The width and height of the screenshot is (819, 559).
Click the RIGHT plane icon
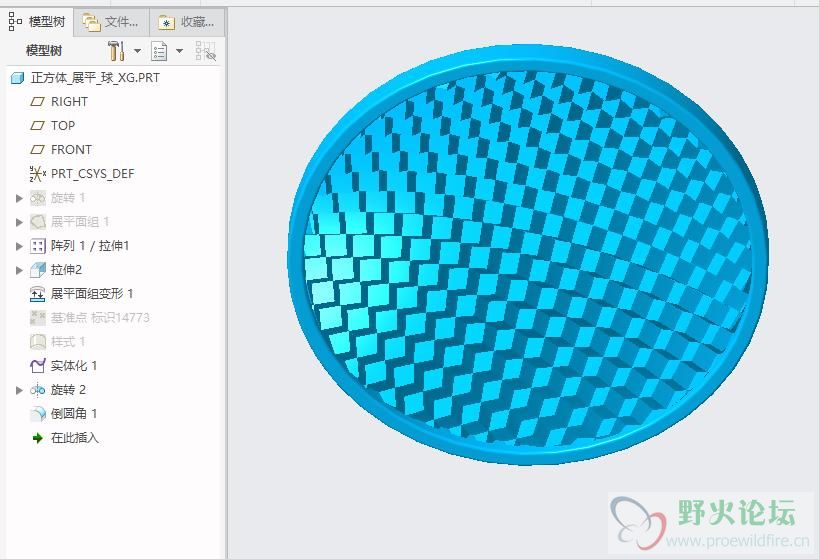pos(38,101)
